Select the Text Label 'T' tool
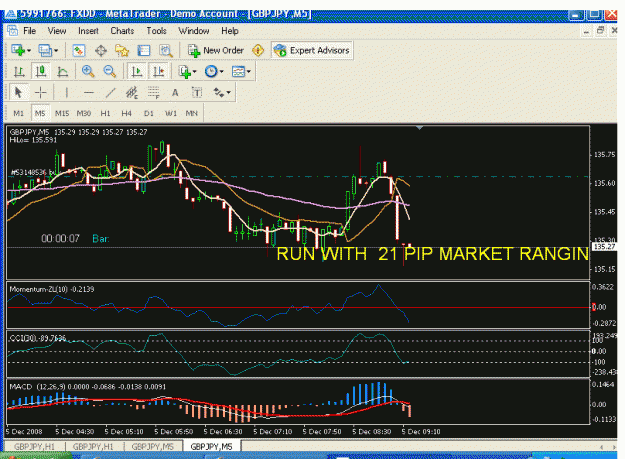The height and width of the screenshot is (459, 625). tap(197, 92)
